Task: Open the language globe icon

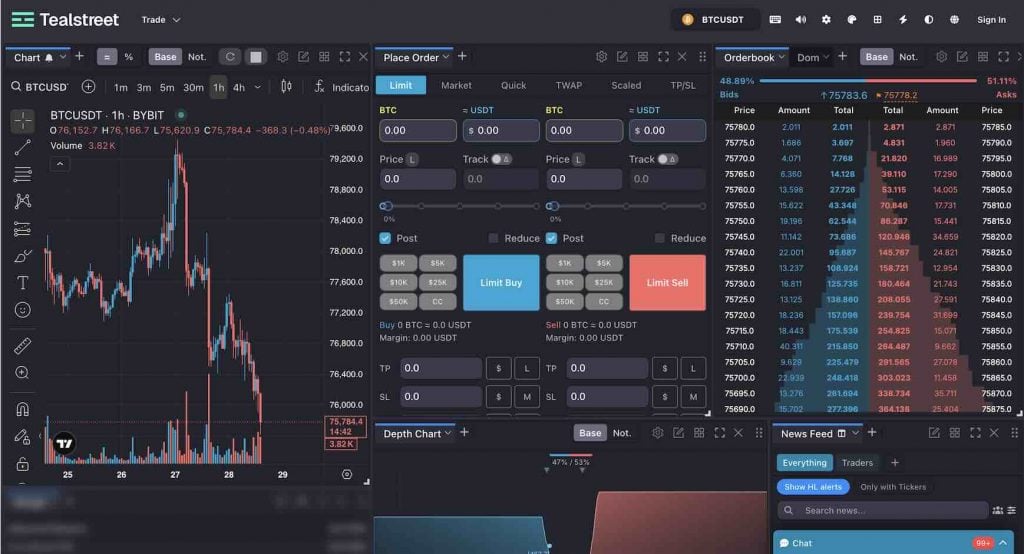Action: pyautogui.click(x=954, y=20)
